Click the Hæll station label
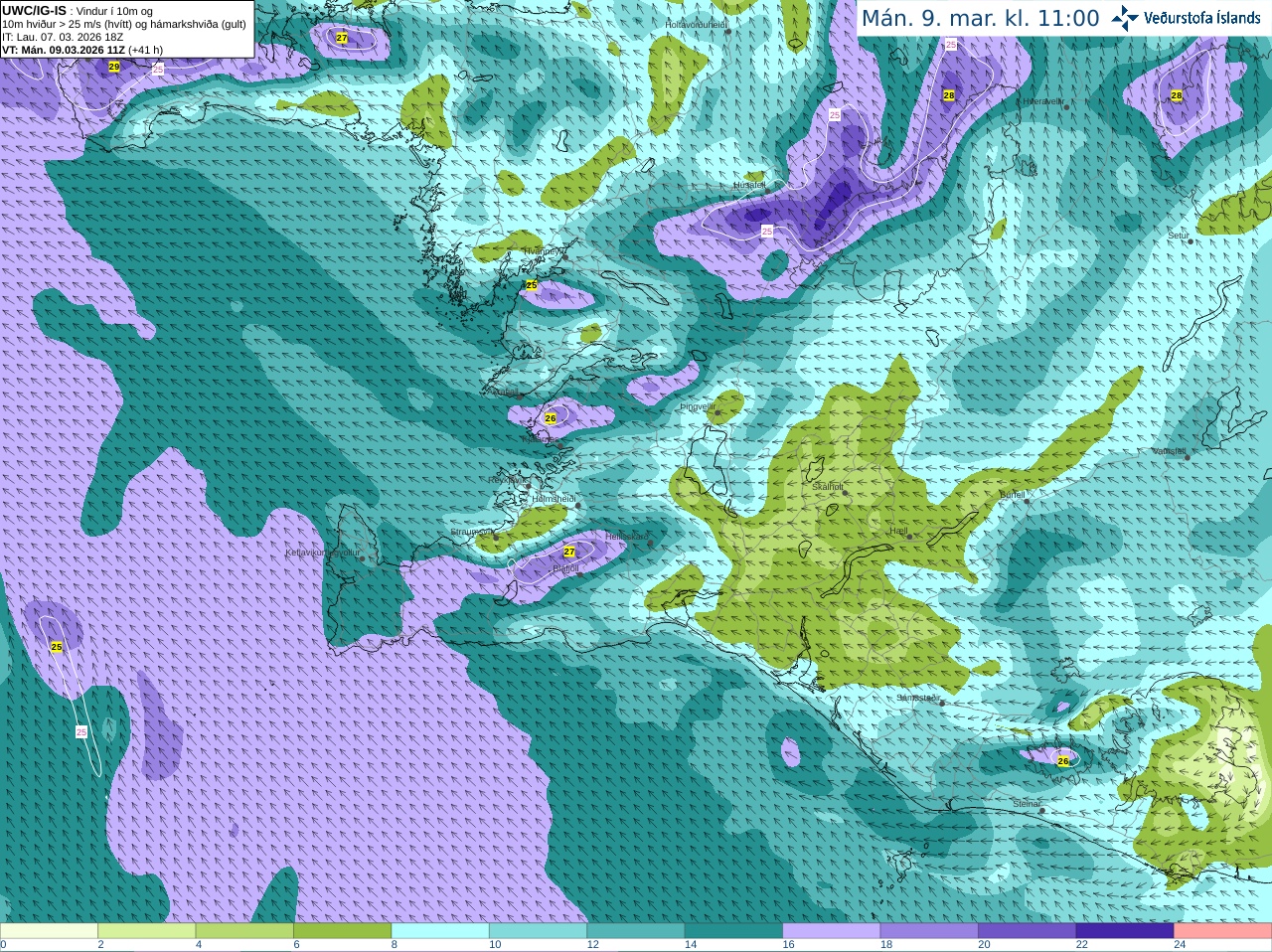 pos(898,531)
